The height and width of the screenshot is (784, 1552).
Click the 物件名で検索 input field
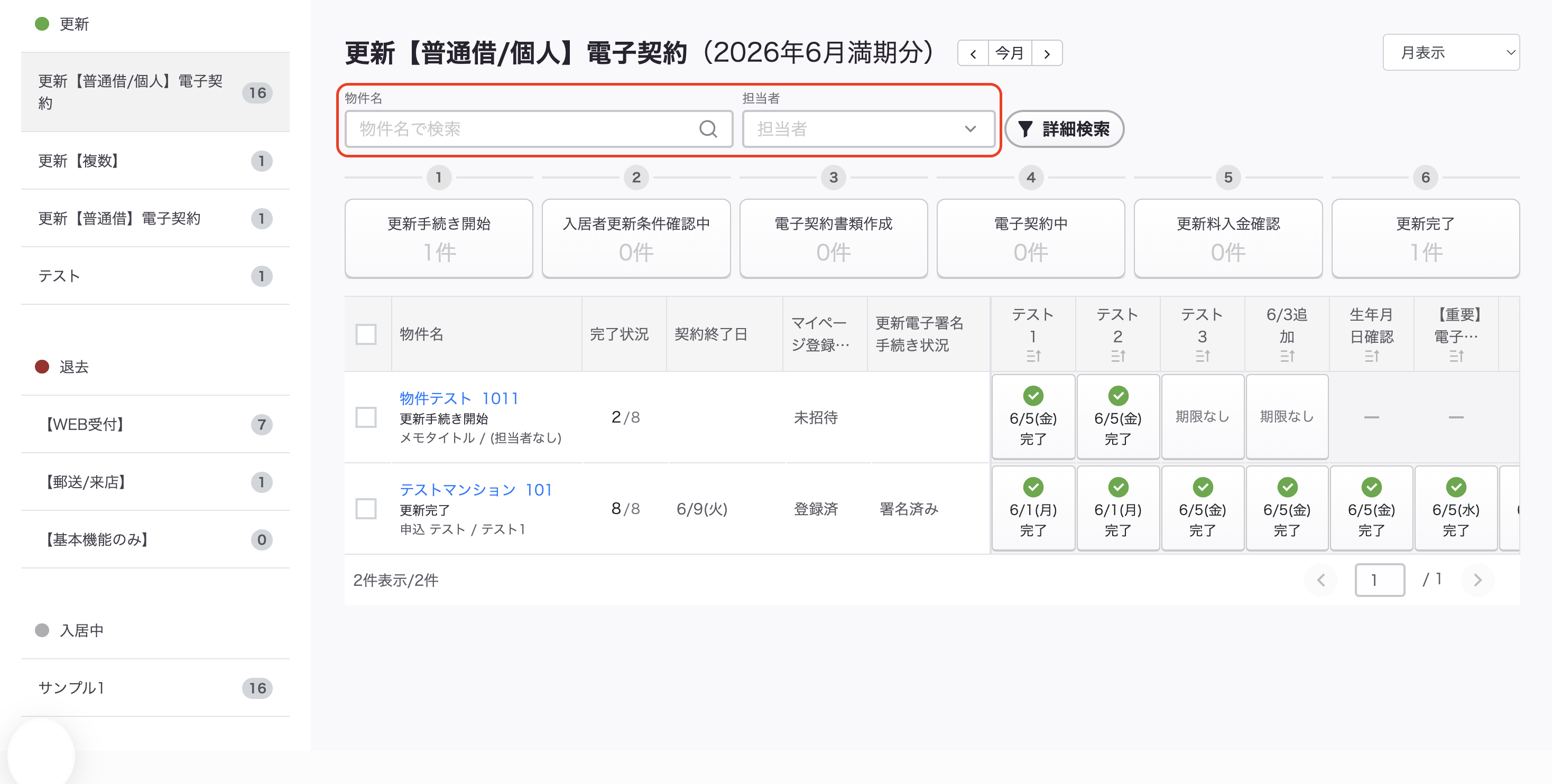[x=539, y=129]
